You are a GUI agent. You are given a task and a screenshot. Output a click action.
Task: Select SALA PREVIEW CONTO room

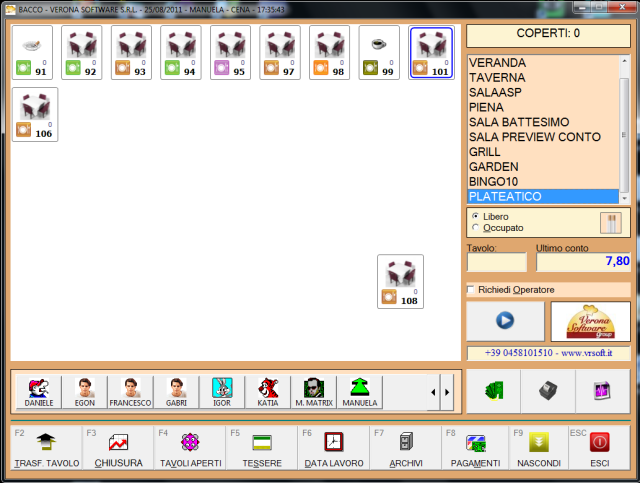coord(543,137)
